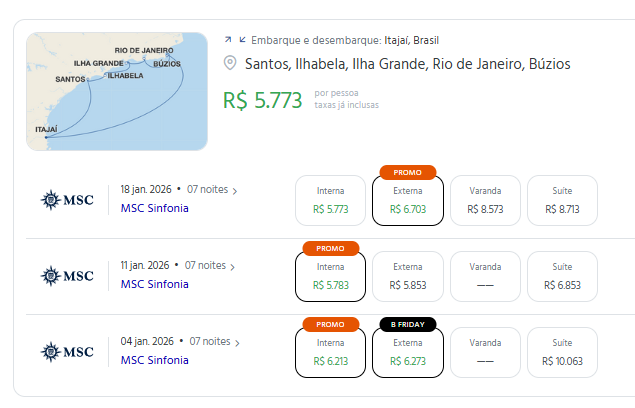Click MSC logo on 11 jan. row

tap(67, 275)
